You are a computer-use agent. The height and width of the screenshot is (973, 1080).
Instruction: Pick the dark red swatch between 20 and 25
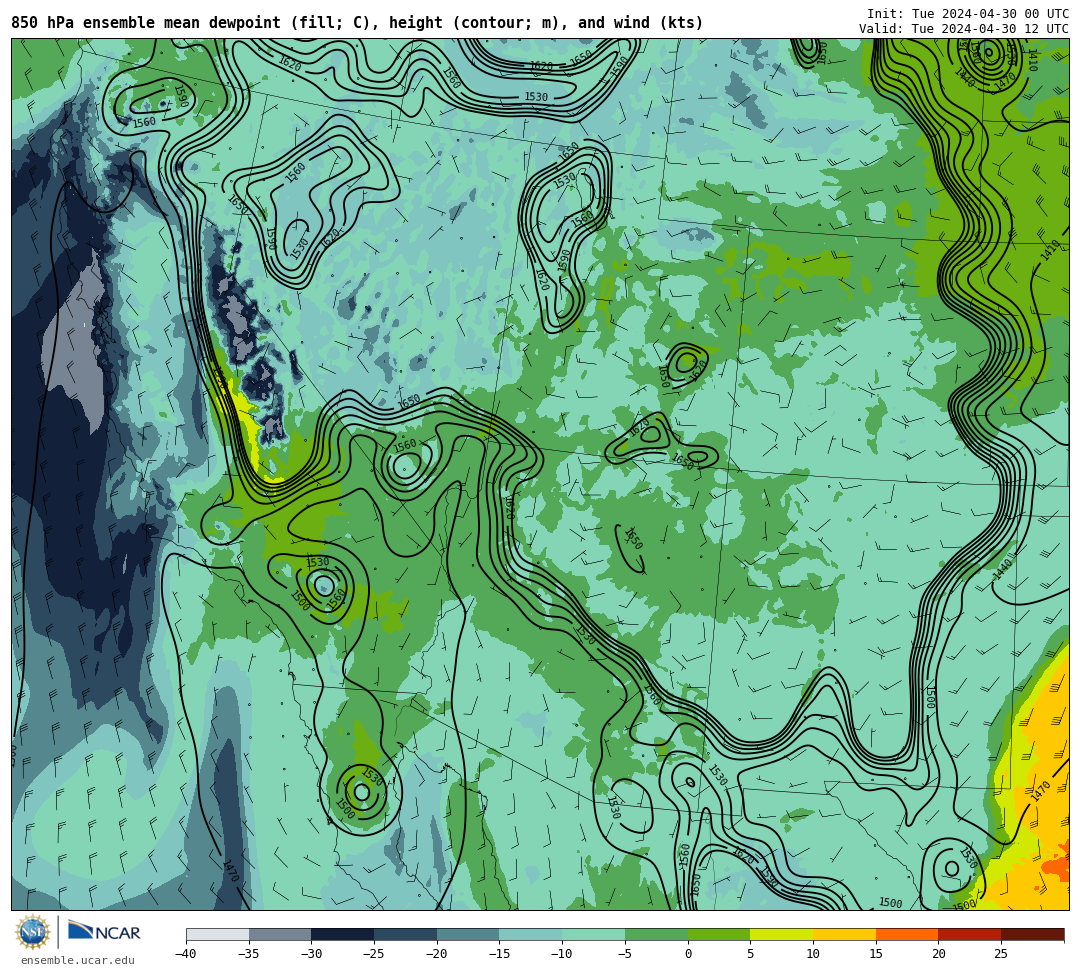pyautogui.click(x=970, y=934)
